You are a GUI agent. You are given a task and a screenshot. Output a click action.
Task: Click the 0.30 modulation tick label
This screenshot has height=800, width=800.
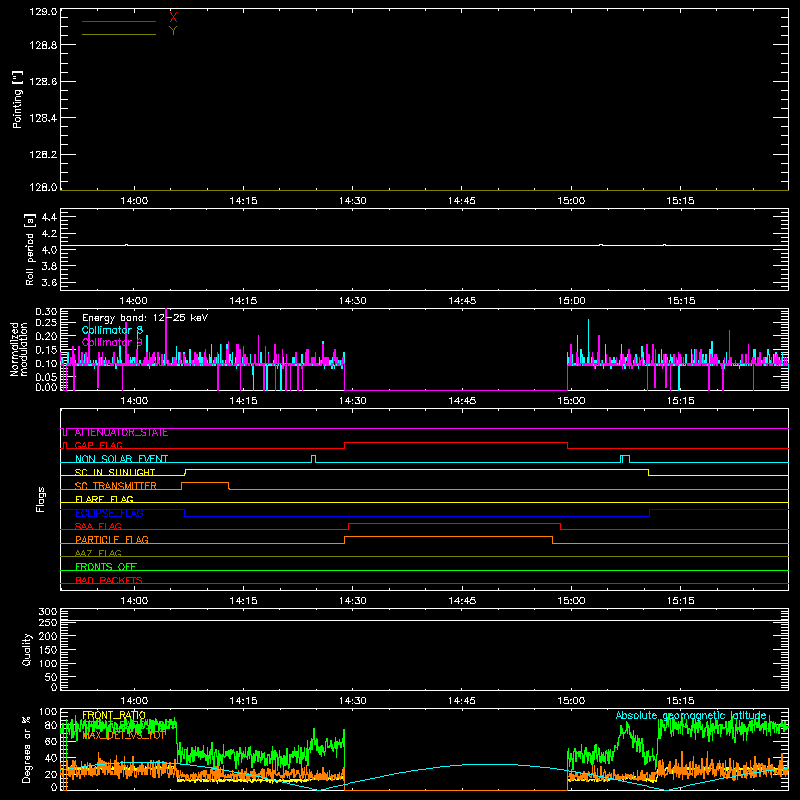click(46, 312)
